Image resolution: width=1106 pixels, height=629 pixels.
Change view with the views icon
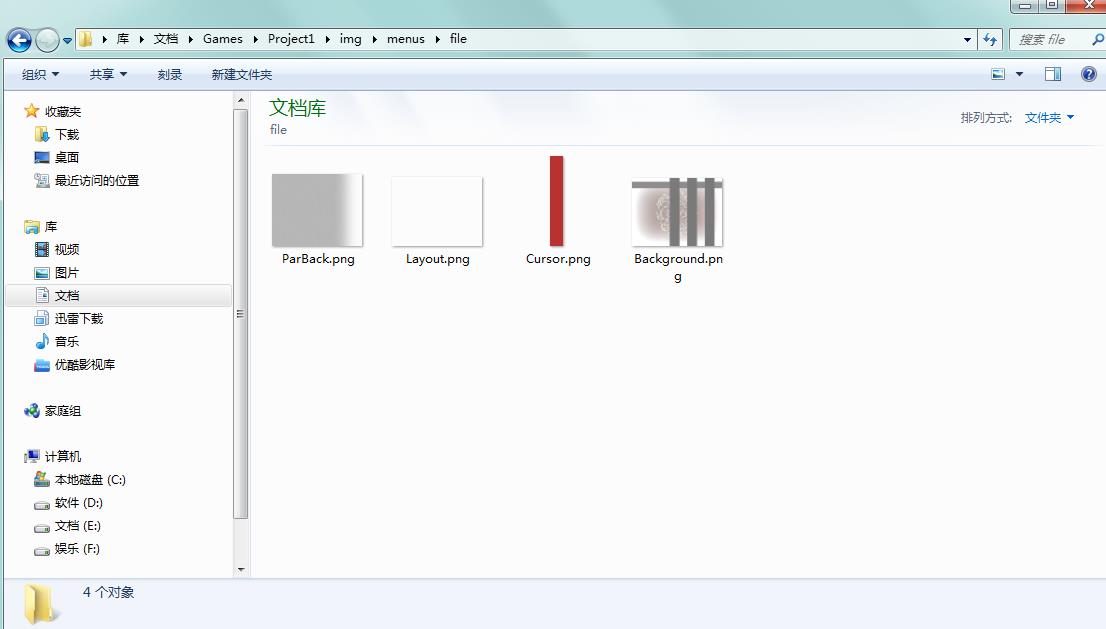click(998, 74)
